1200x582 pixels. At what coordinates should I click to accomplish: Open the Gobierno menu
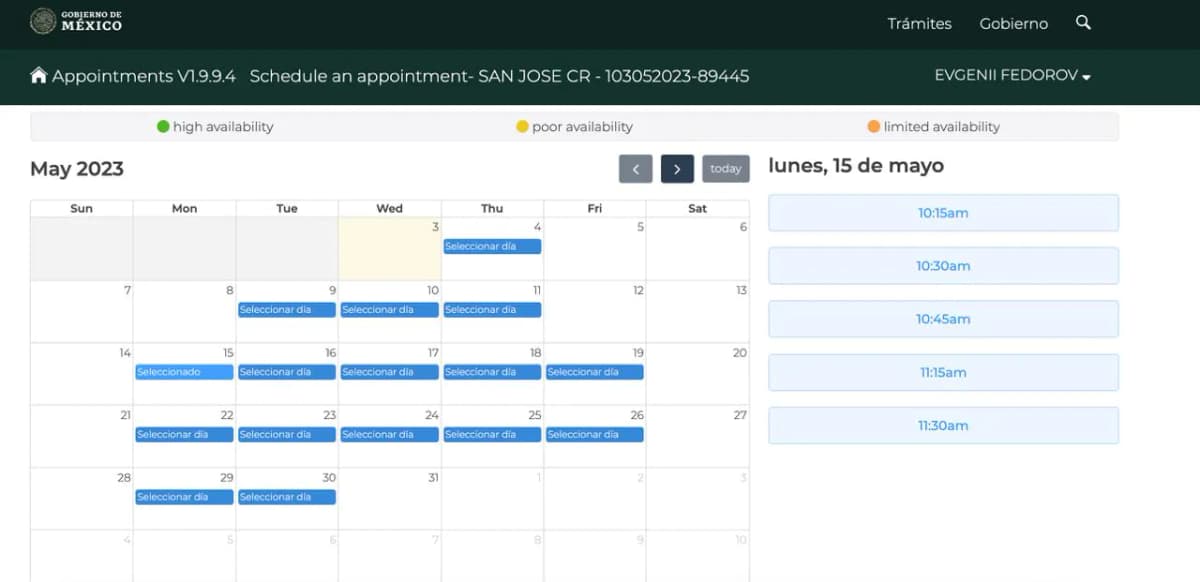pos(1014,23)
